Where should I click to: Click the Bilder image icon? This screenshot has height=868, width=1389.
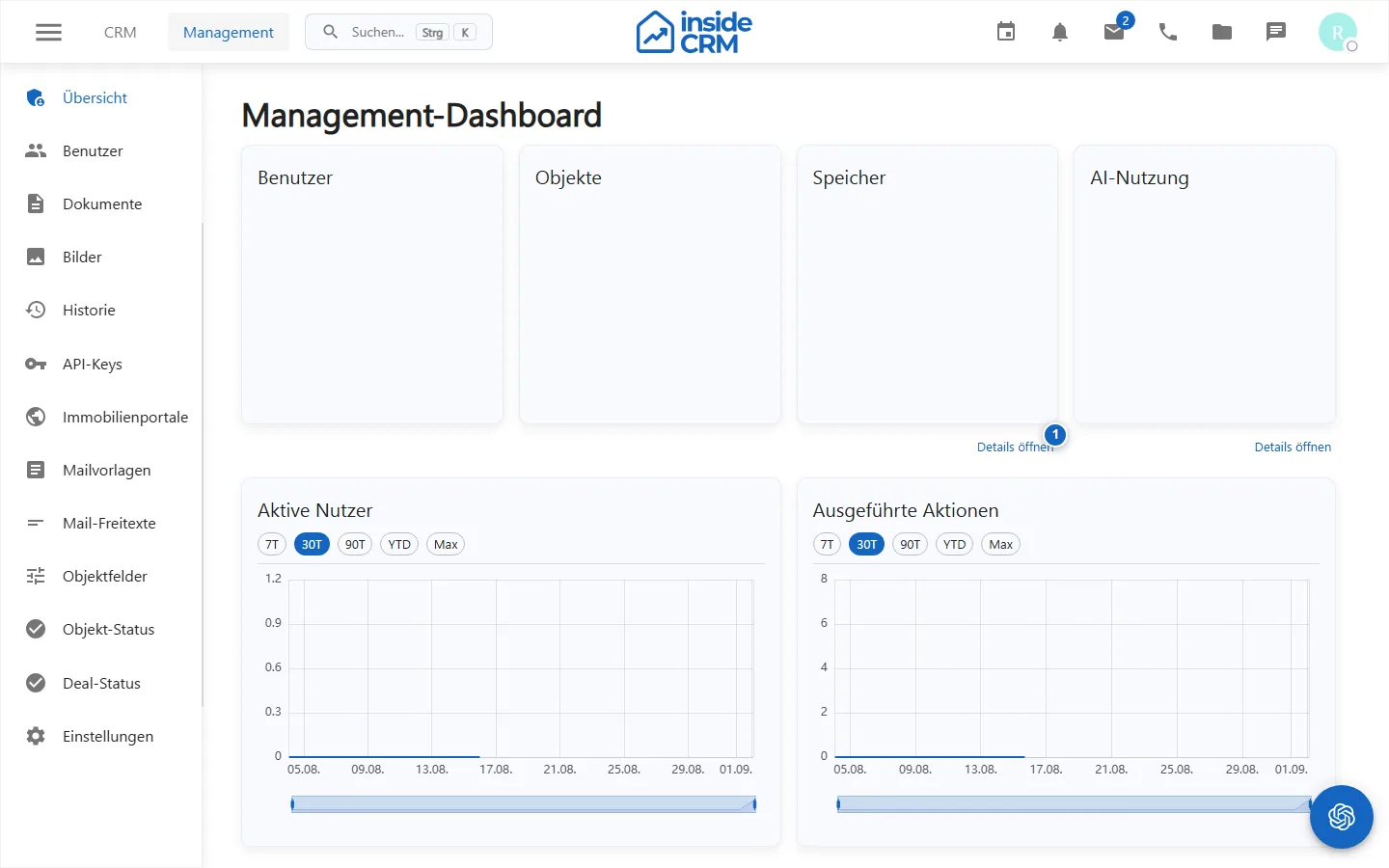pos(36,257)
